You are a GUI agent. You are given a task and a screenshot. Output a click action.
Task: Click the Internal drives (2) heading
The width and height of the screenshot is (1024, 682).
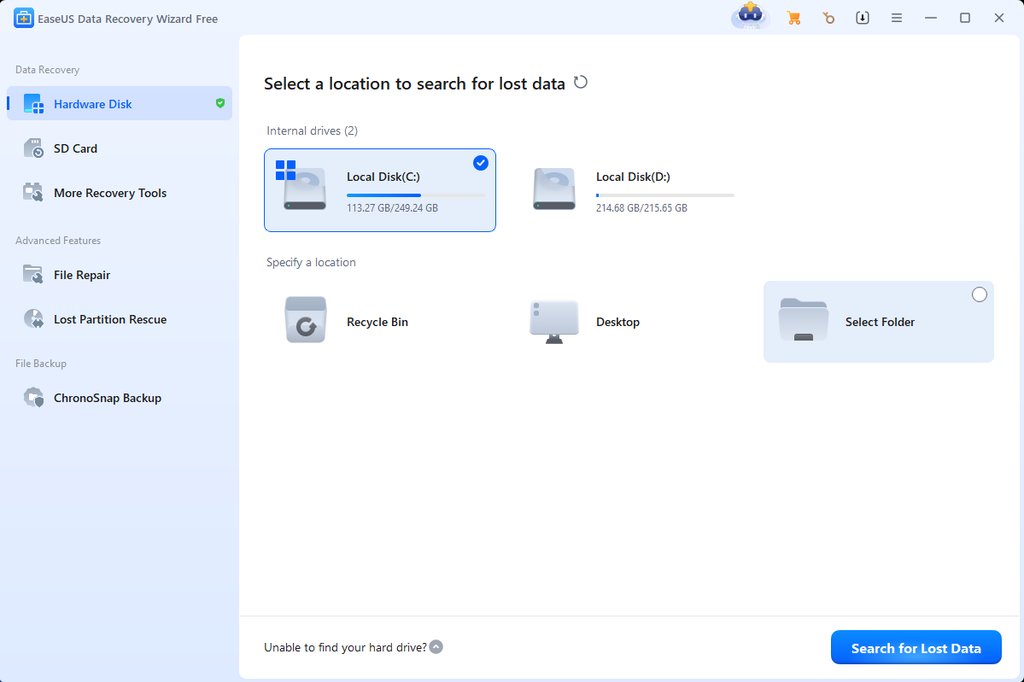pyautogui.click(x=312, y=131)
